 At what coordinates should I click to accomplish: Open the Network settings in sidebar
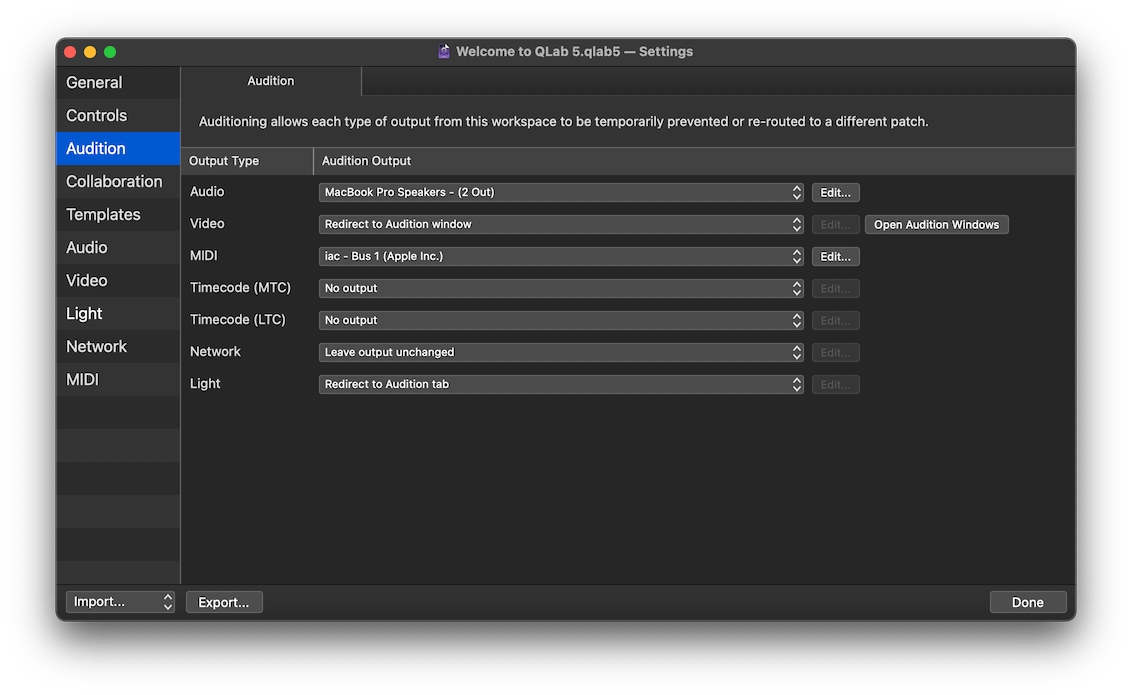point(118,346)
